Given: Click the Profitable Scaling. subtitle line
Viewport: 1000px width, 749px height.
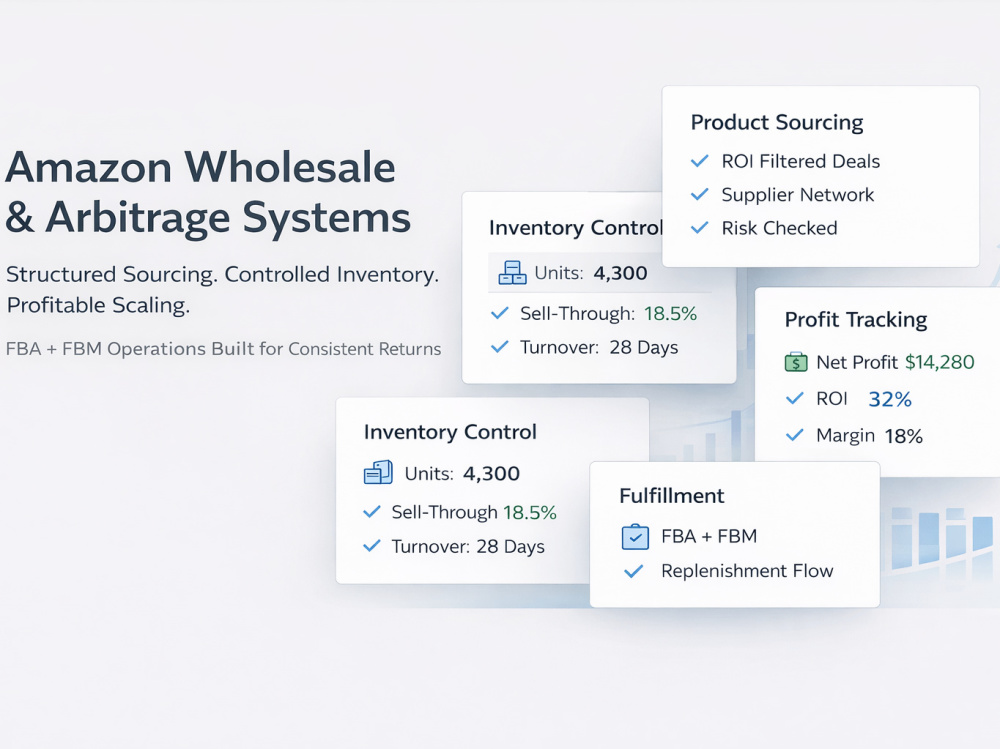Looking at the screenshot, I should click(x=98, y=306).
